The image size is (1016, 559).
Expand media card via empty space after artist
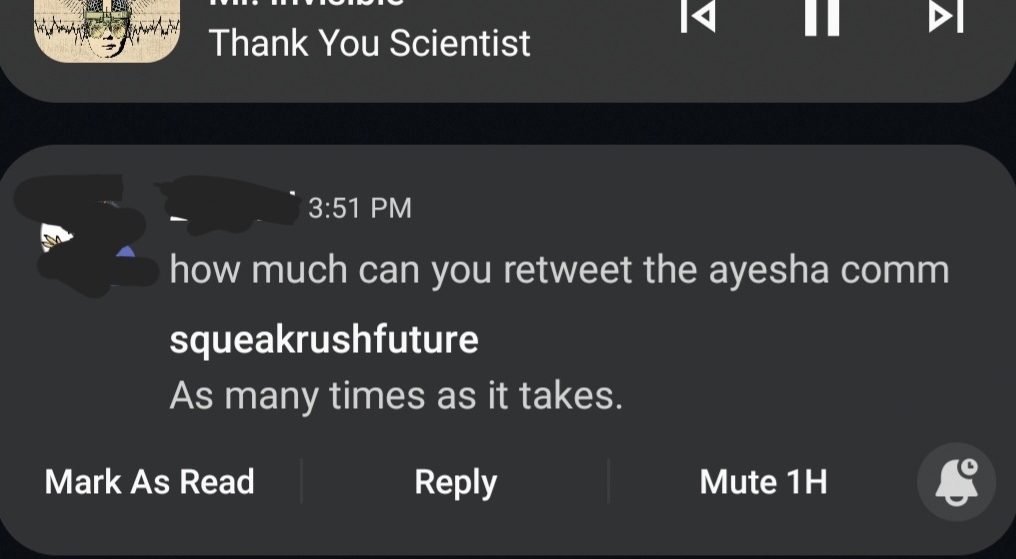[600, 60]
